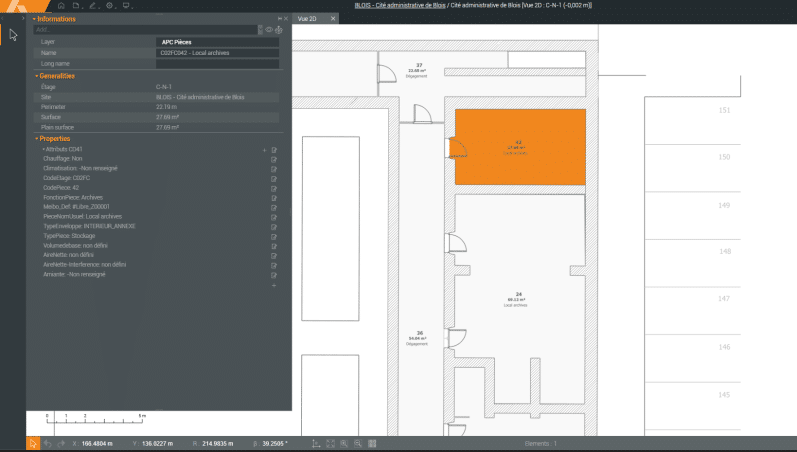Open the monitor display icon menu
The height and width of the screenshot is (452, 797).
[126, 6]
